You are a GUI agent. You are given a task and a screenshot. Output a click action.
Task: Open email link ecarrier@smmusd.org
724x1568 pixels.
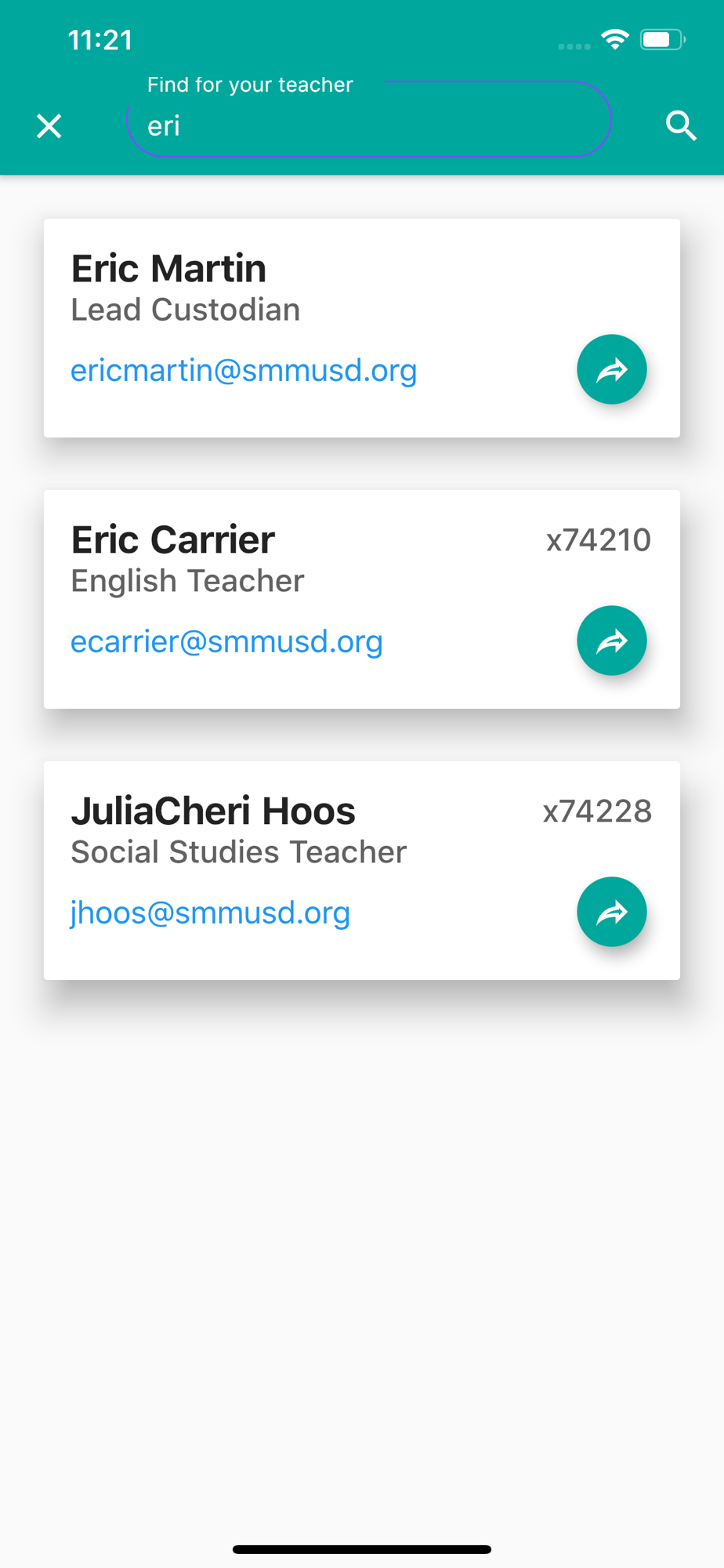[226, 641]
